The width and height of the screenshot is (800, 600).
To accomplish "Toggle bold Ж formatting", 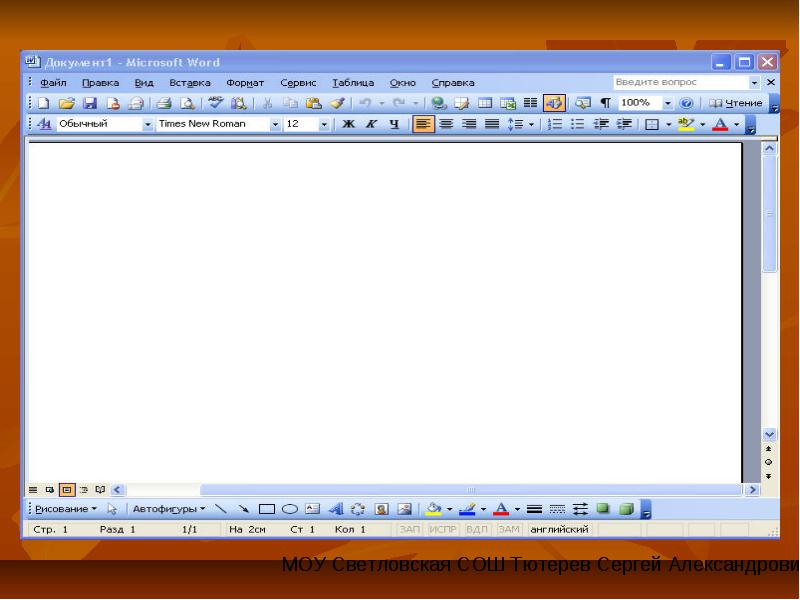I will (348, 124).
